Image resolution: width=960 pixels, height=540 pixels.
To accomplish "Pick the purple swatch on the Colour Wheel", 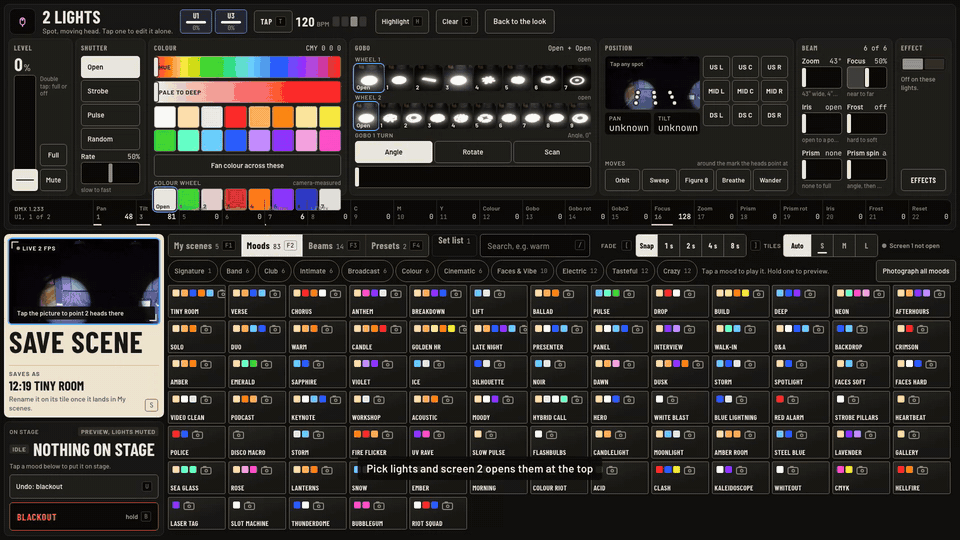I will click(x=283, y=199).
